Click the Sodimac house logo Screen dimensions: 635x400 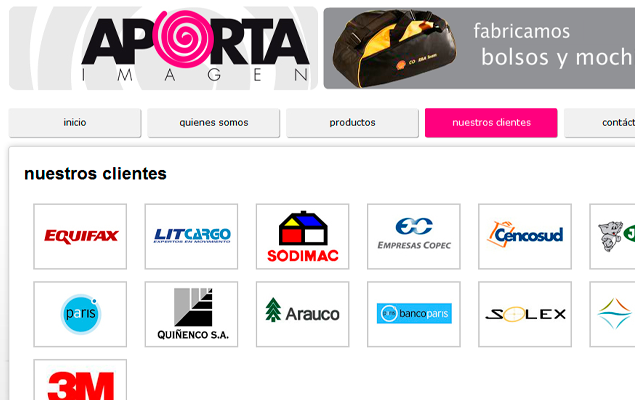[303, 236]
